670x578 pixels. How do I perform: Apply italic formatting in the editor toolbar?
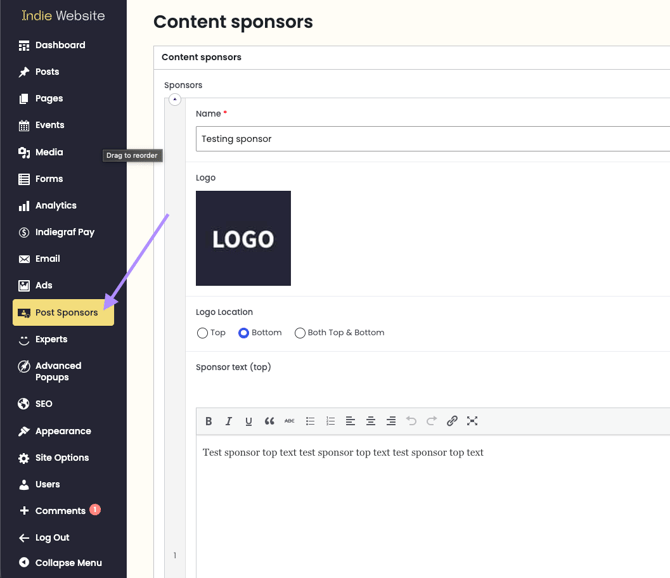coord(229,421)
